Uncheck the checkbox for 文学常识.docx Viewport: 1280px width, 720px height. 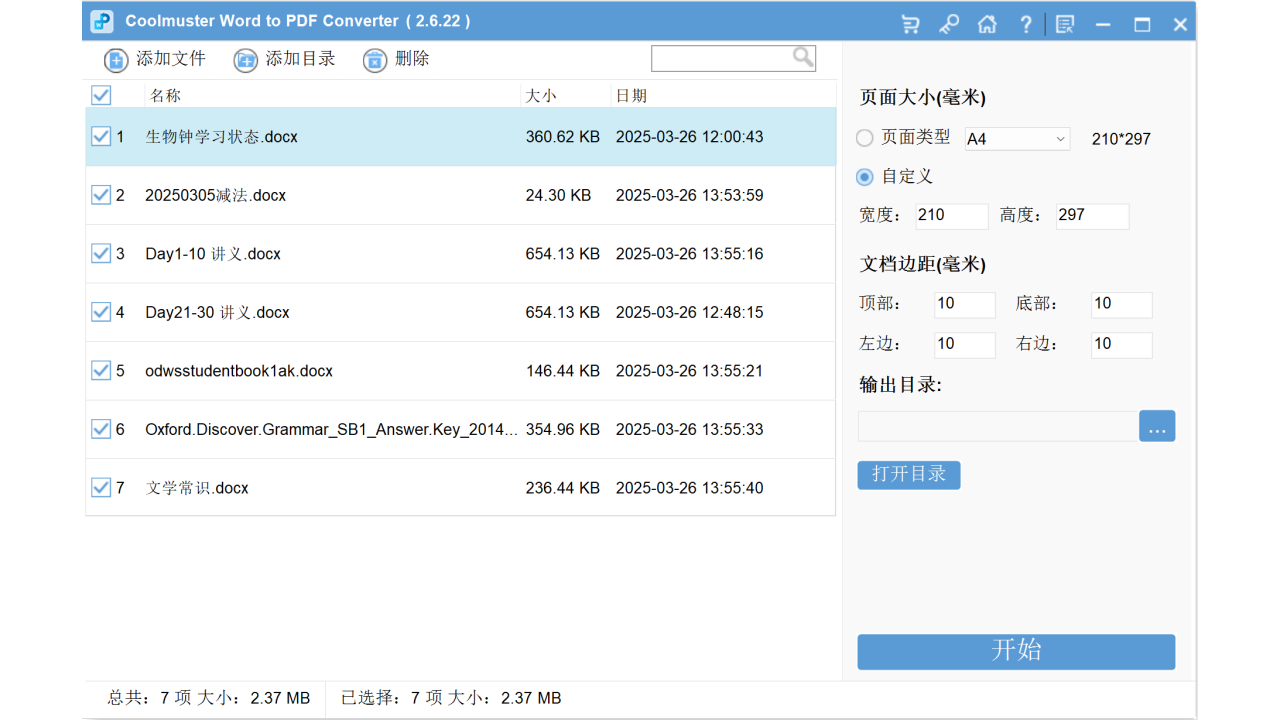click(100, 487)
